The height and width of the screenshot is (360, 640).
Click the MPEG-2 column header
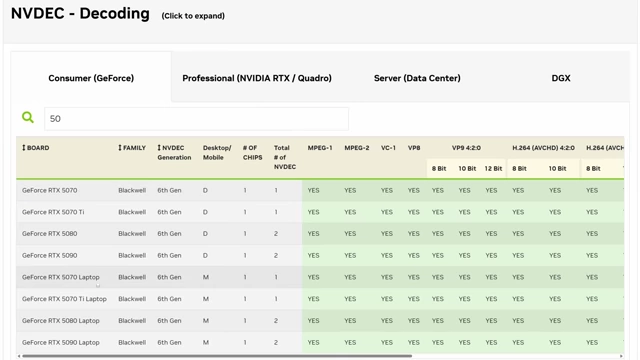357,148
